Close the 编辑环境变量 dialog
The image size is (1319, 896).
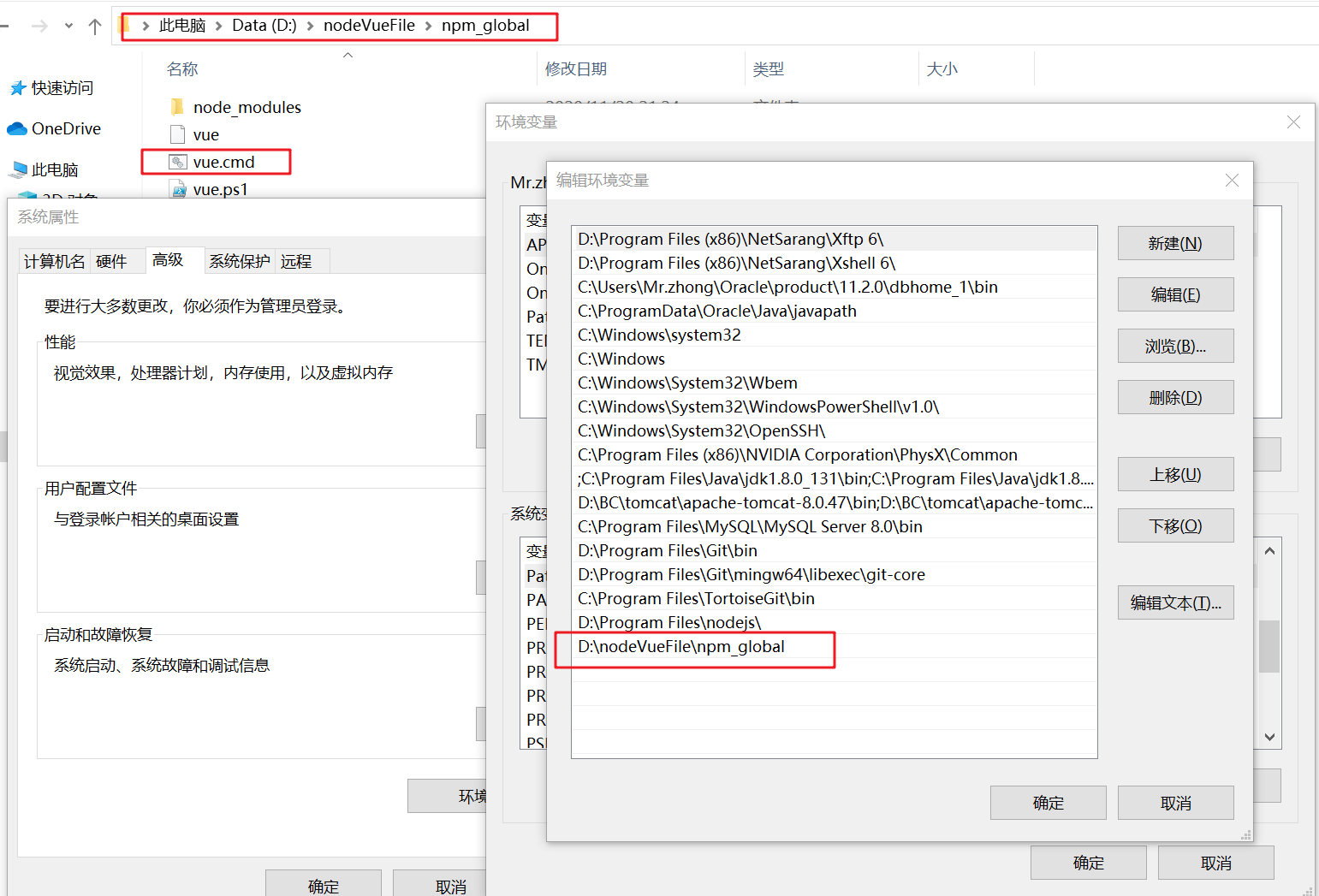1232,181
